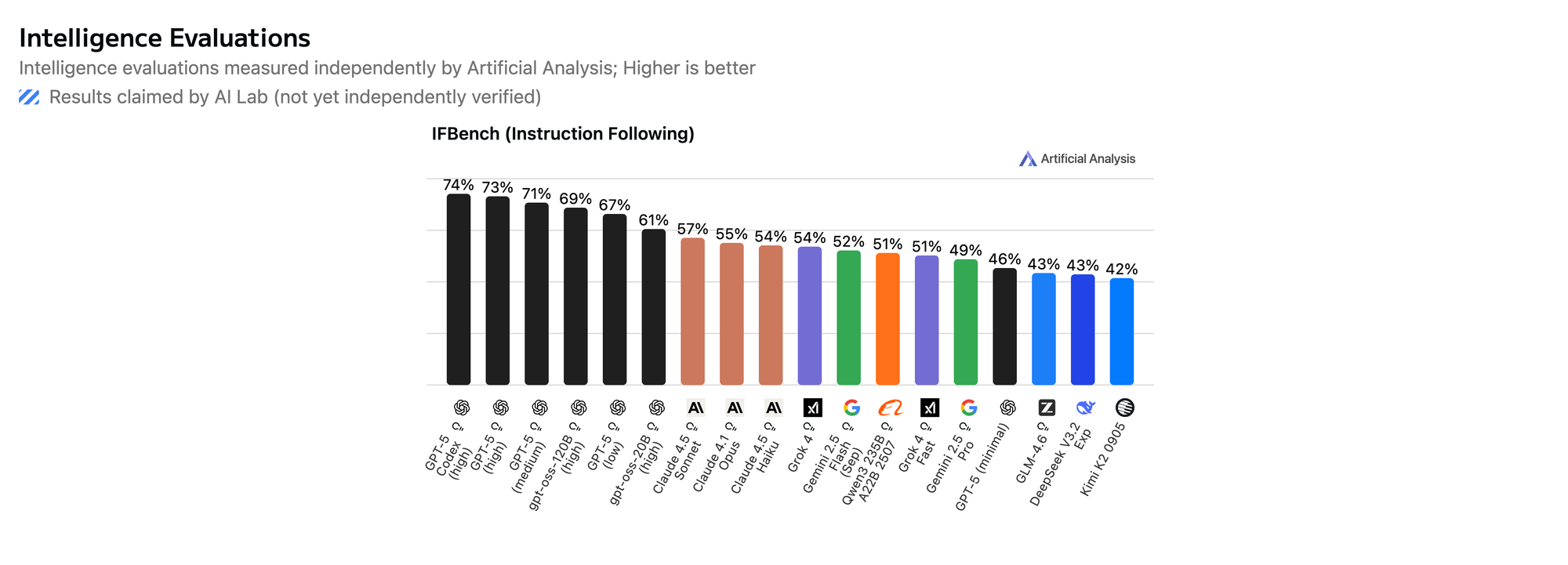Click the OpenAI logo for GPT-5 (minimal)
1568x565 pixels.
point(1007,407)
